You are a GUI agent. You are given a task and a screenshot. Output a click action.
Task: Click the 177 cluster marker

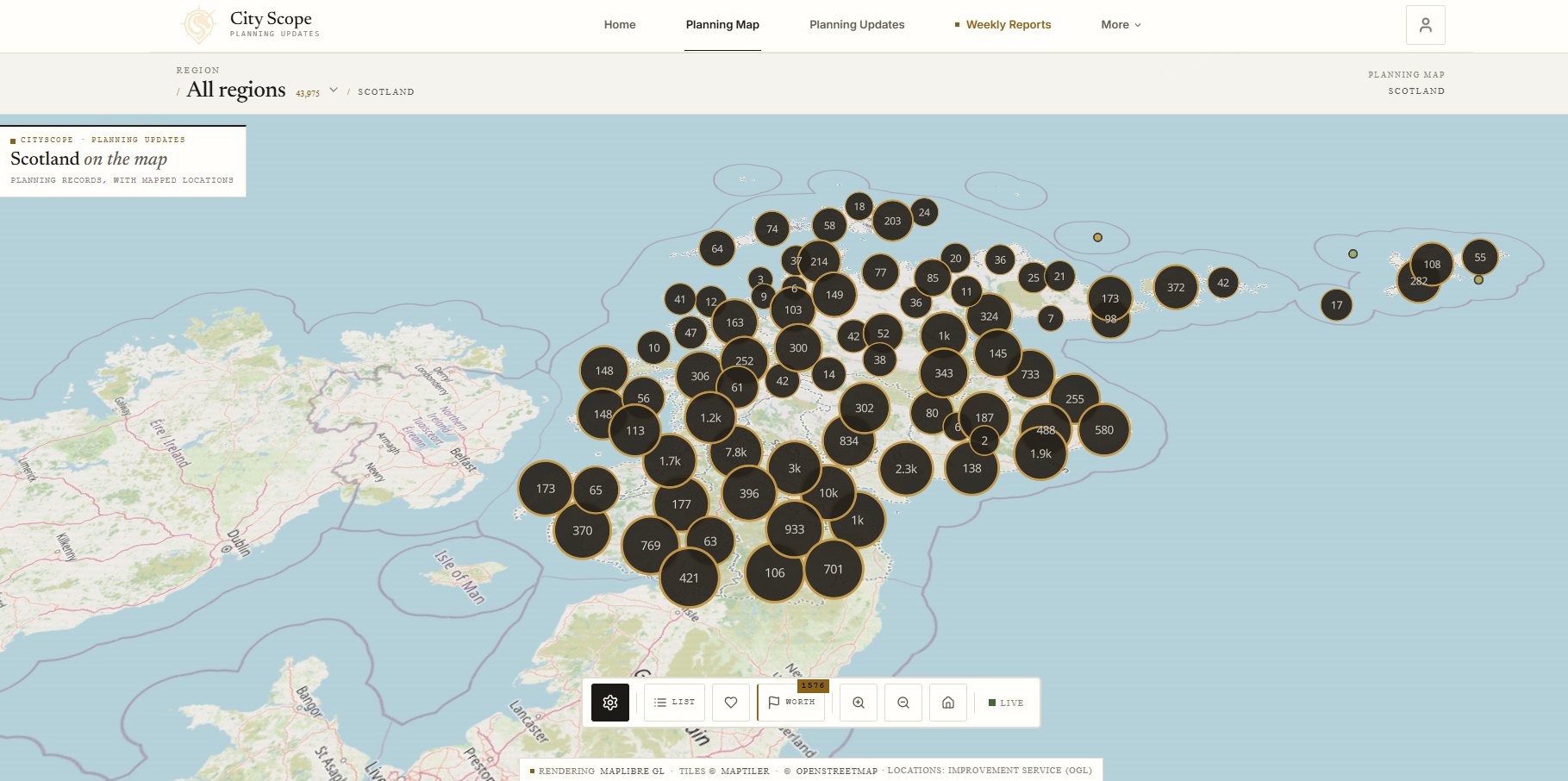(681, 504)
